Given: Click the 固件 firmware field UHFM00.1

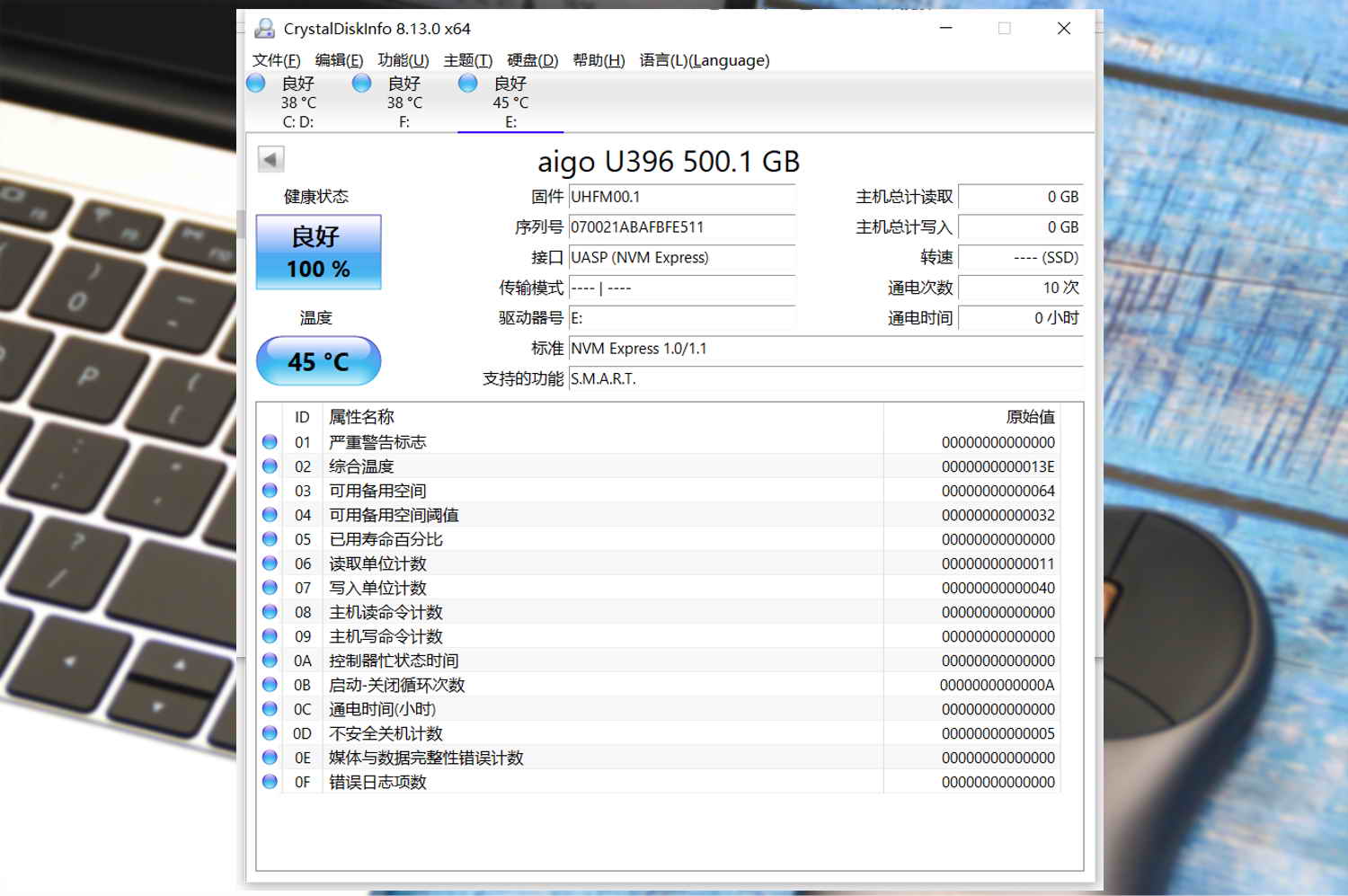Looking at the screenshot, I should coord(682,197).
